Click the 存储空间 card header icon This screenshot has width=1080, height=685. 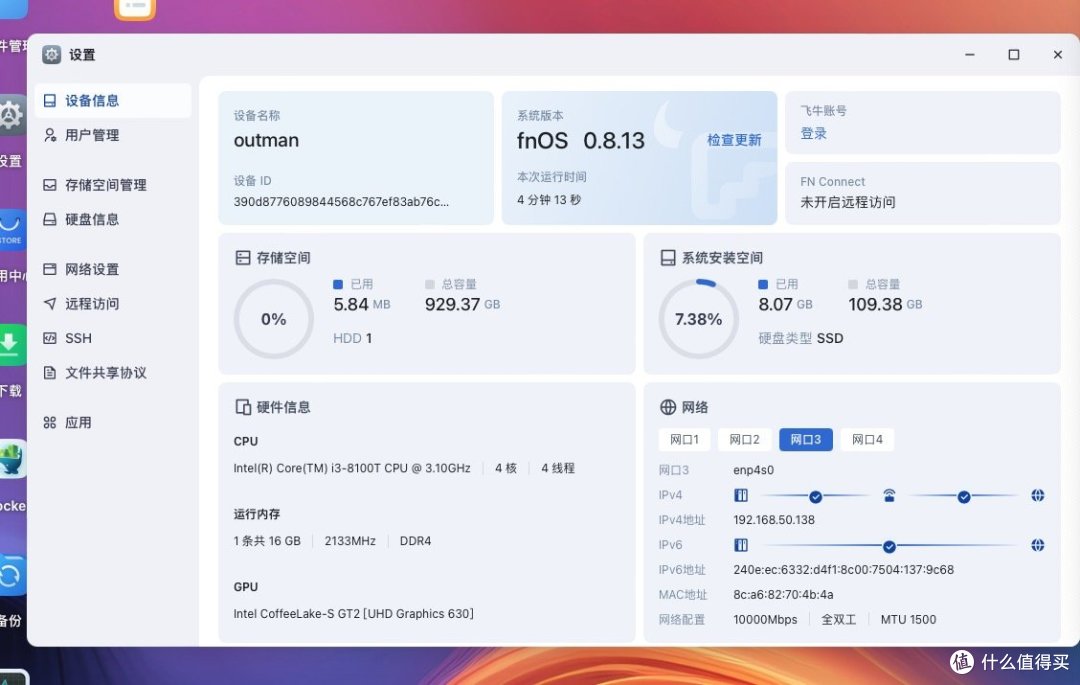point(242,257)
